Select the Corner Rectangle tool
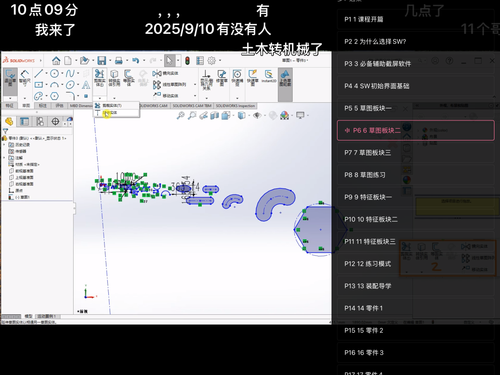 pyautogui.click(x=39, y=85)
